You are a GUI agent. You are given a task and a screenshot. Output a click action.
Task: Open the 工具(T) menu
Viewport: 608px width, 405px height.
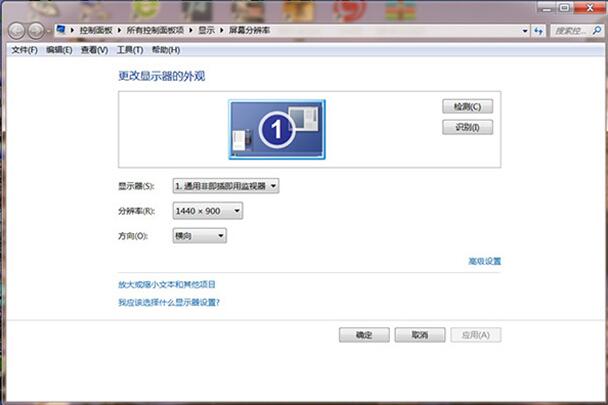(x=130, y=50)
